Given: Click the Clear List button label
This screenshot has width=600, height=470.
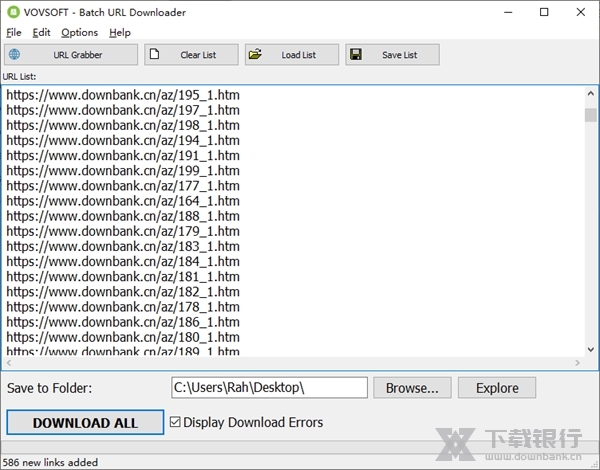Looking at the screenshot, I should 198,55.
